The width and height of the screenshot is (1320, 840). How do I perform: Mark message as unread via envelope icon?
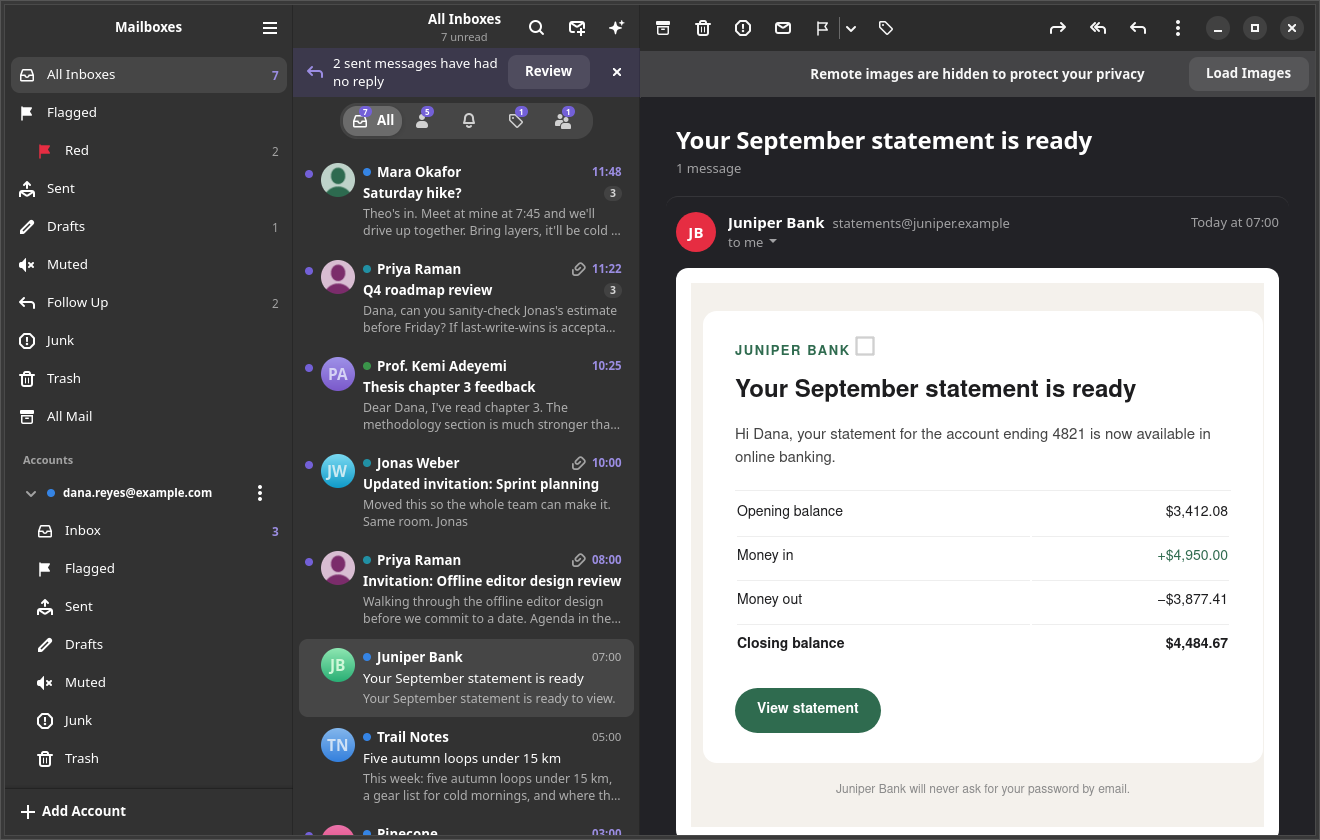(x=783, y=28)
